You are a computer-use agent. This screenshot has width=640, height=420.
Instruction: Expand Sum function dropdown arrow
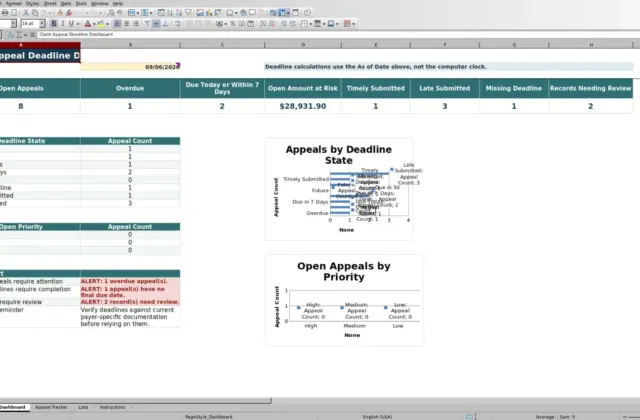pos(25,35)
